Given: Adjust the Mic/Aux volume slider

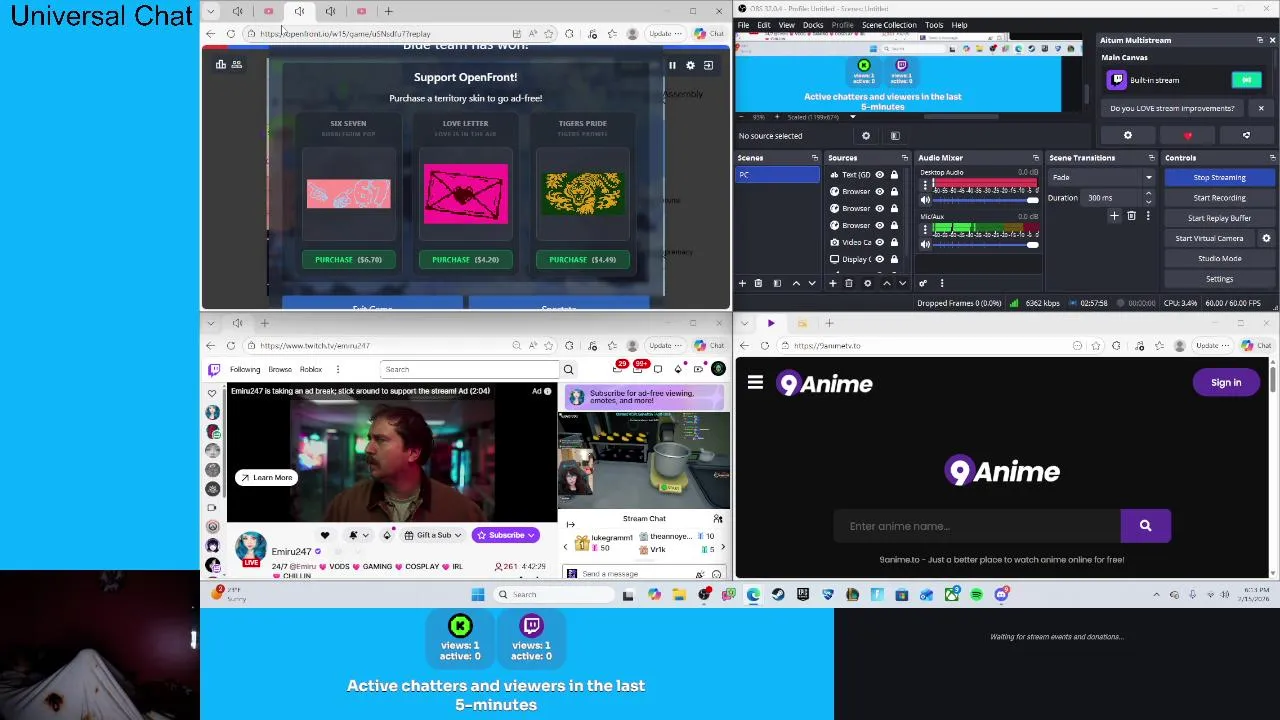Looking at the screenshot, I should click(985, 244).
